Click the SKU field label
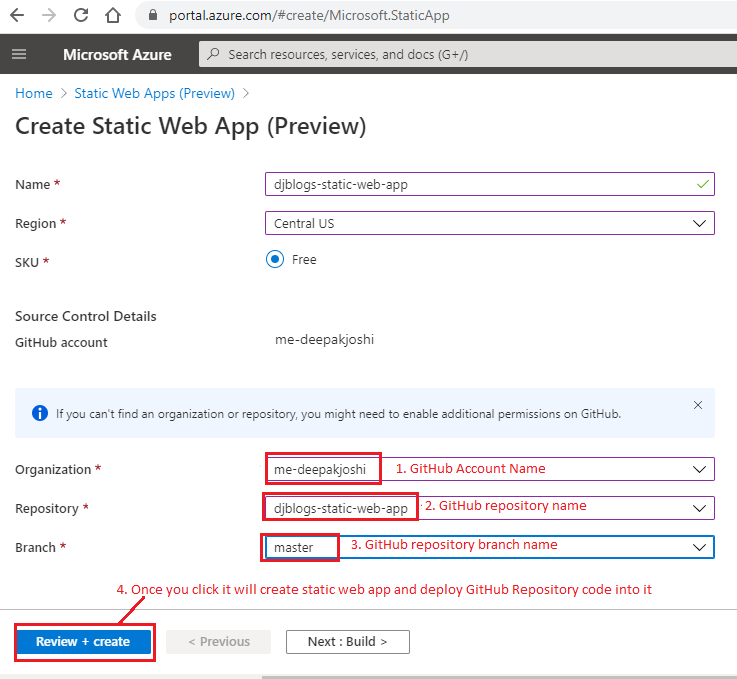This screenshot has height=679, width=737. pos(27,262)
